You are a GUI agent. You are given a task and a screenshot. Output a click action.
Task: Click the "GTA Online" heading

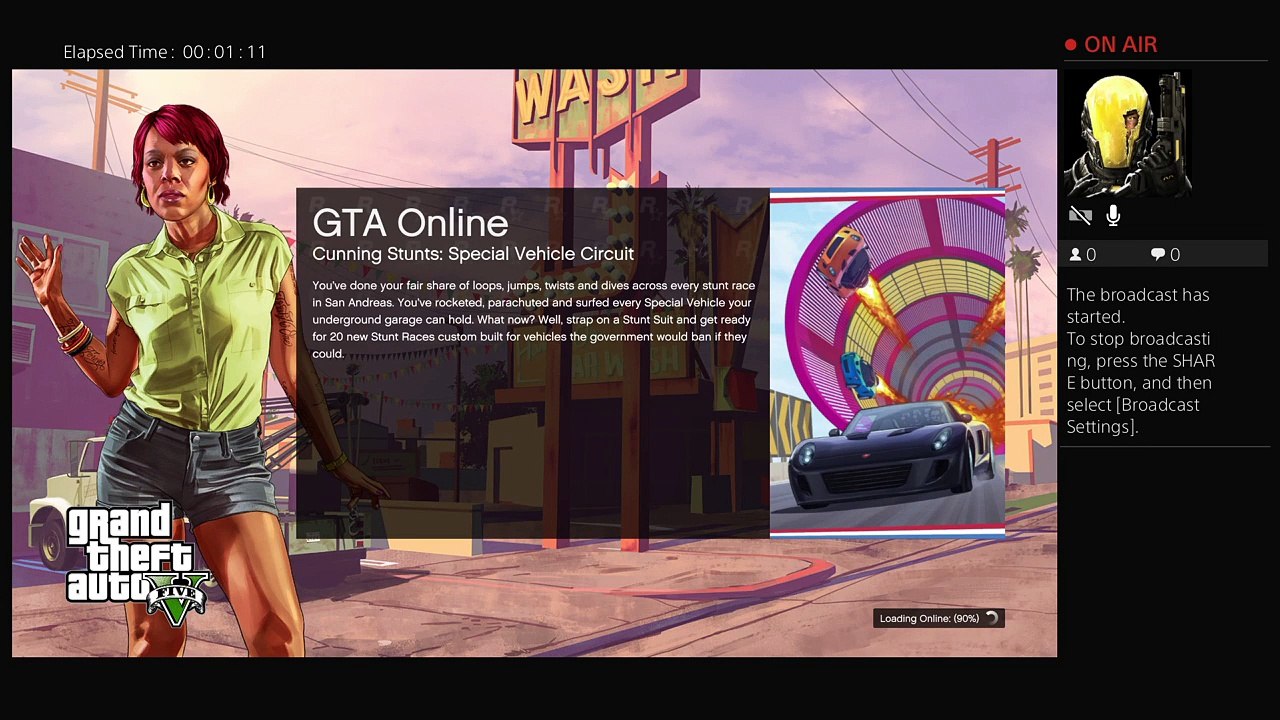[x=410, y=222]
